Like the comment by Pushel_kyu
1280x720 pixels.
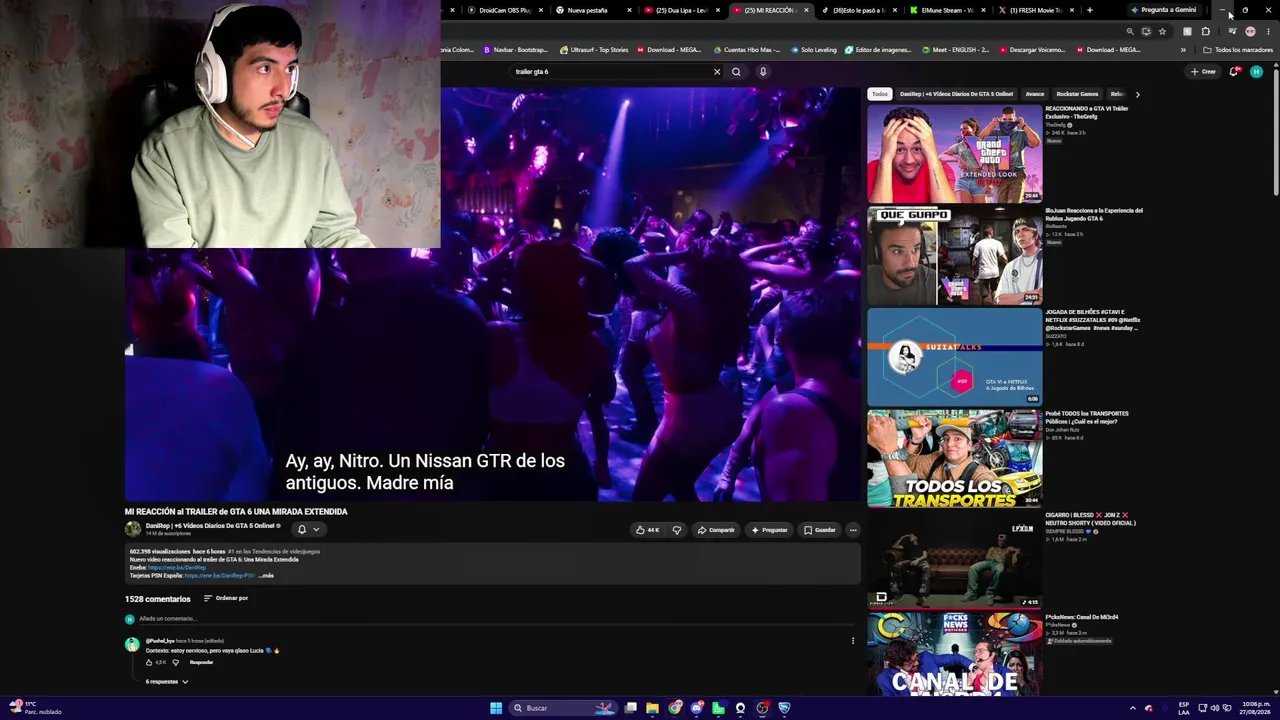[x=150, y=662]
